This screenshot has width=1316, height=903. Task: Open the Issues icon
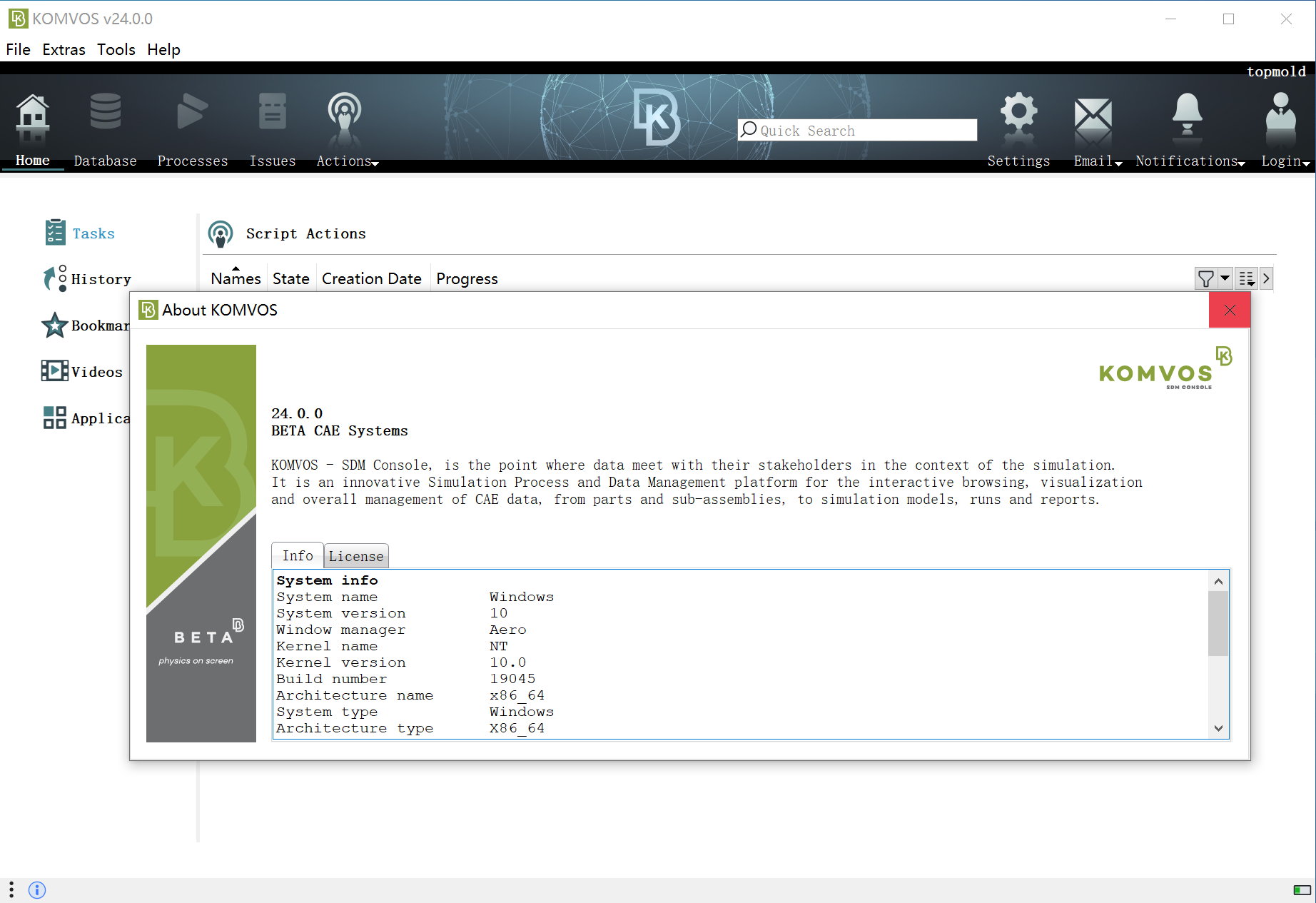(x=272, y=111)
